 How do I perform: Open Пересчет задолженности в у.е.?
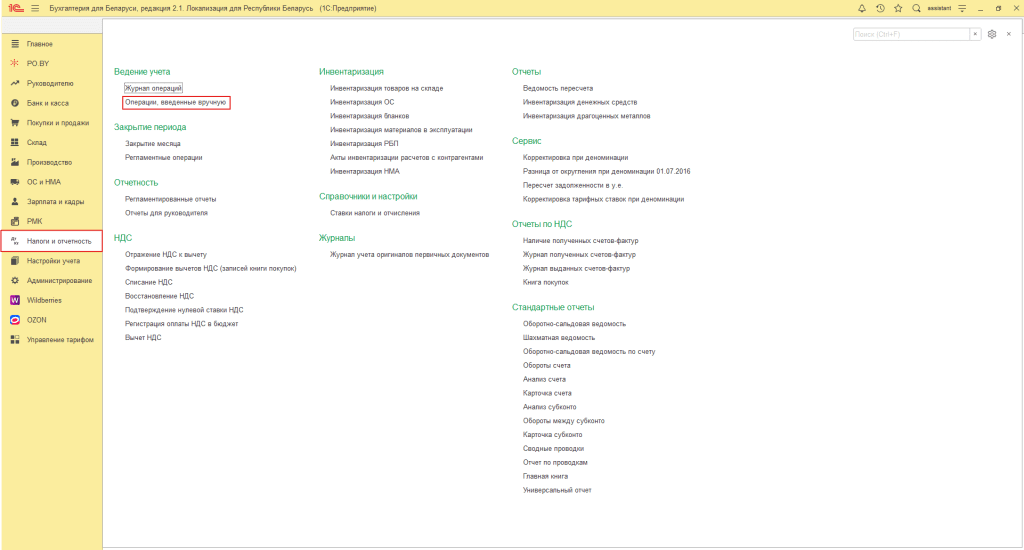[x=572, y=186]
